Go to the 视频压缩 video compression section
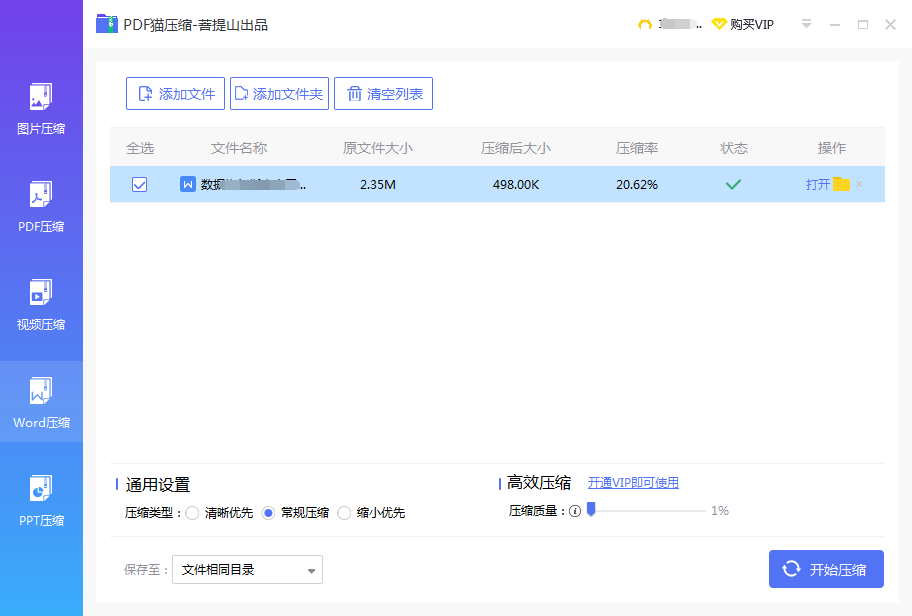The width and height of the screenshot is (912, 616). tap(41, 305)
